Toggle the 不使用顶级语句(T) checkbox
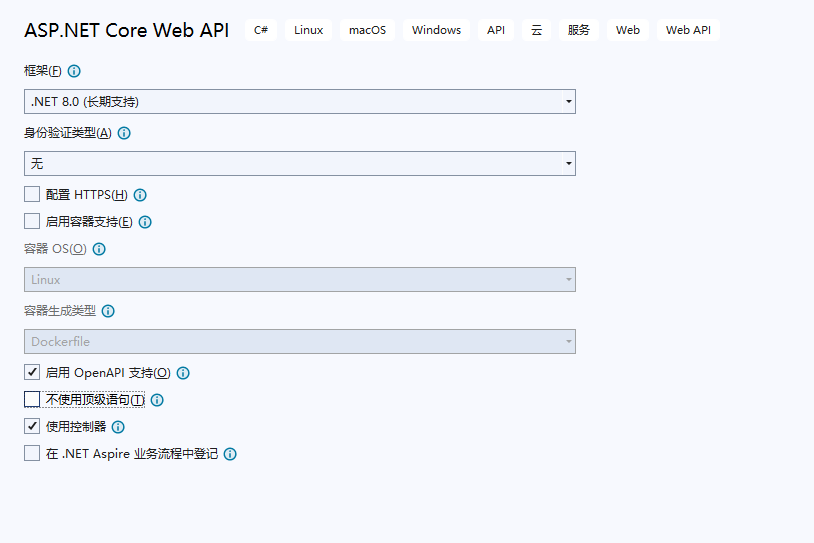This screenshot has height=543, width=814. pos(32,399)
